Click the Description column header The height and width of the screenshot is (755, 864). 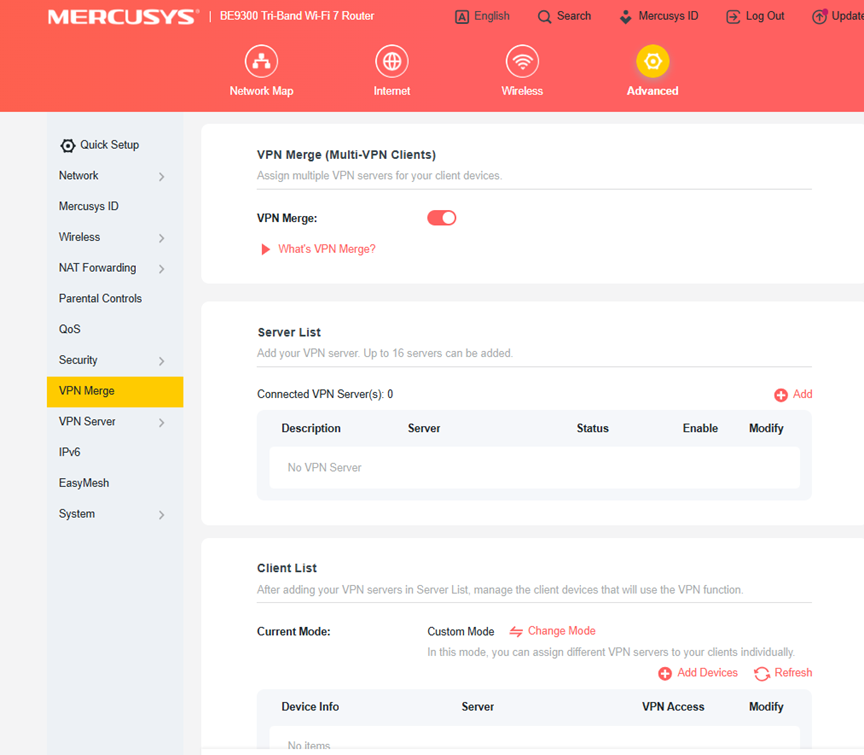point(311,428)
